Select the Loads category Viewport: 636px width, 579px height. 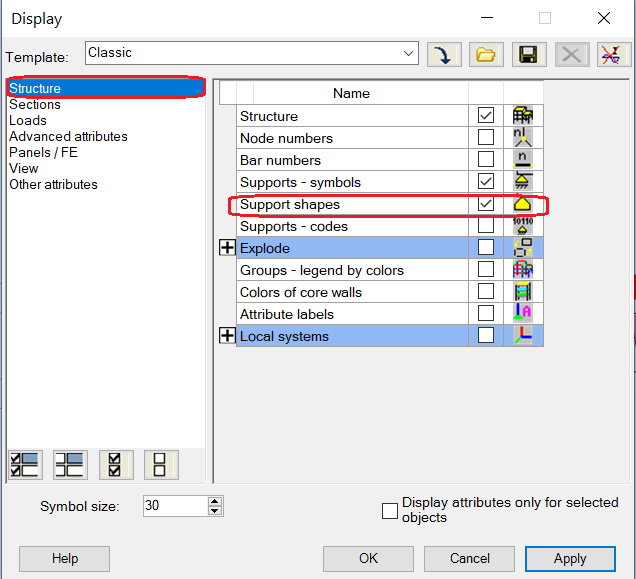(28, 121)
